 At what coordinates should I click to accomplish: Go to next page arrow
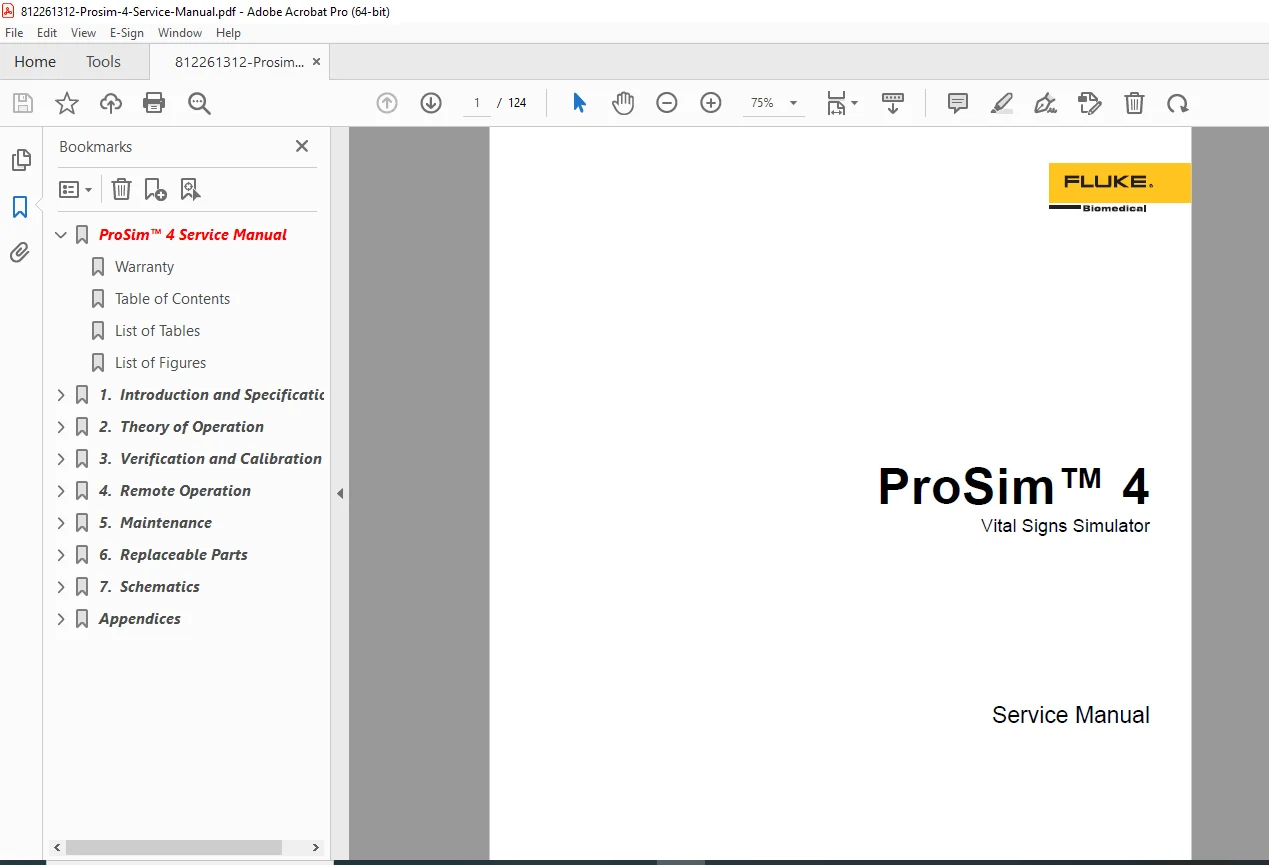[431, 103]
